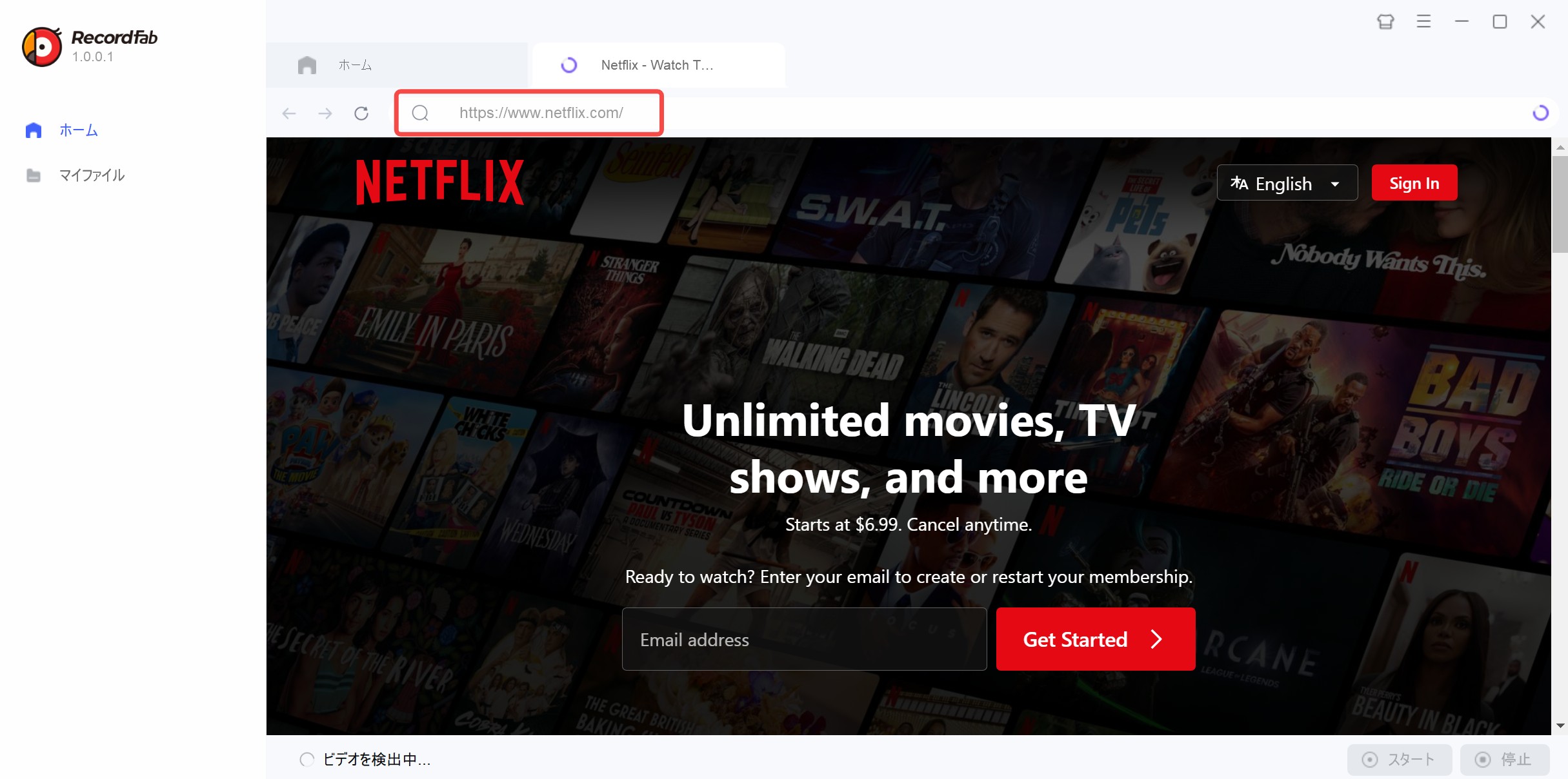Screen dimensions: 1568x779
Task: Open the hamburger menu in title bar
Action: pyautogui.click(x=1423, y=21)
